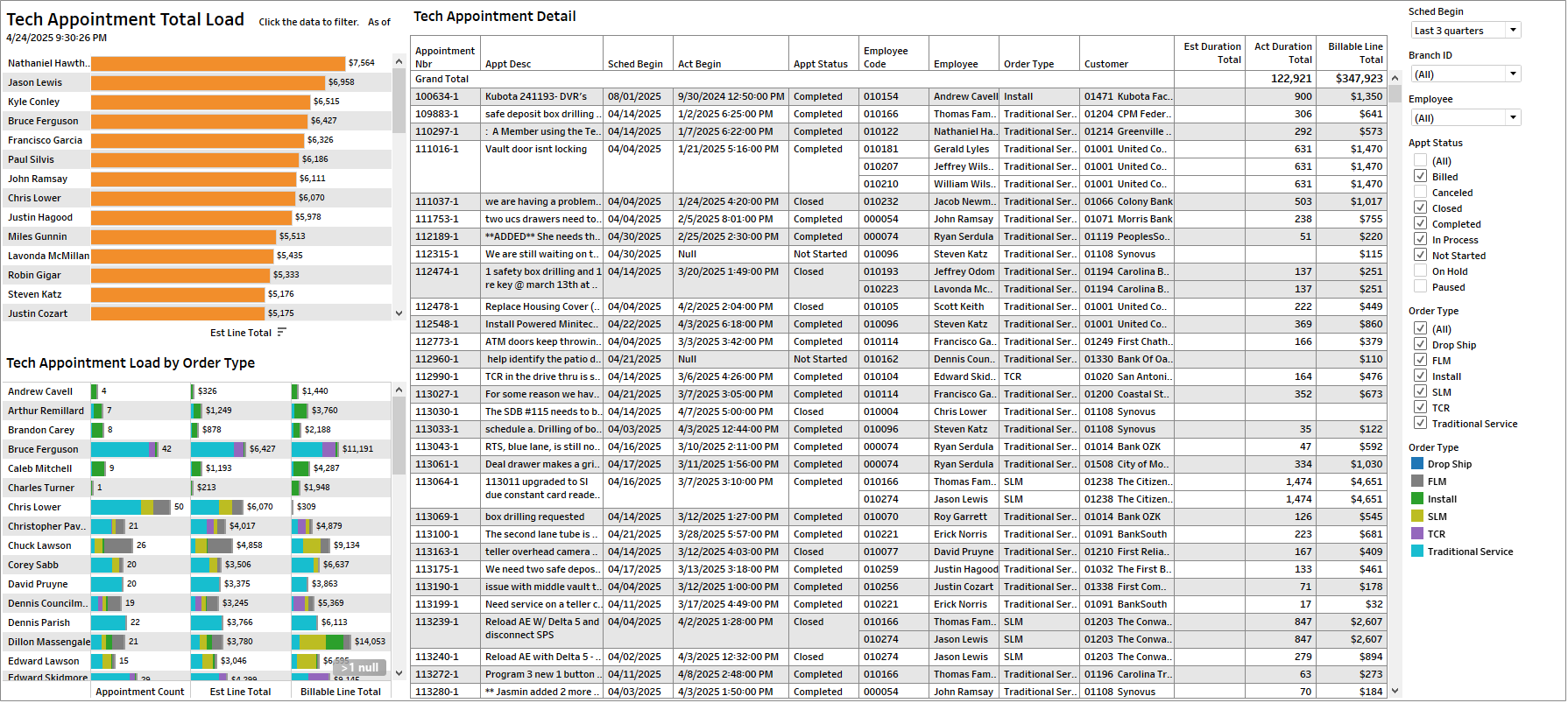The height and width of the screenshot is (703, 1568).
Task: Click the sort icon beside Est Line Total
Action: coord(281,333)
